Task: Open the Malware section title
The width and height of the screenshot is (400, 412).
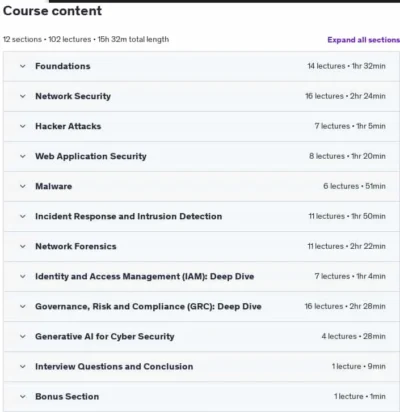Action: tap(54, 186)
